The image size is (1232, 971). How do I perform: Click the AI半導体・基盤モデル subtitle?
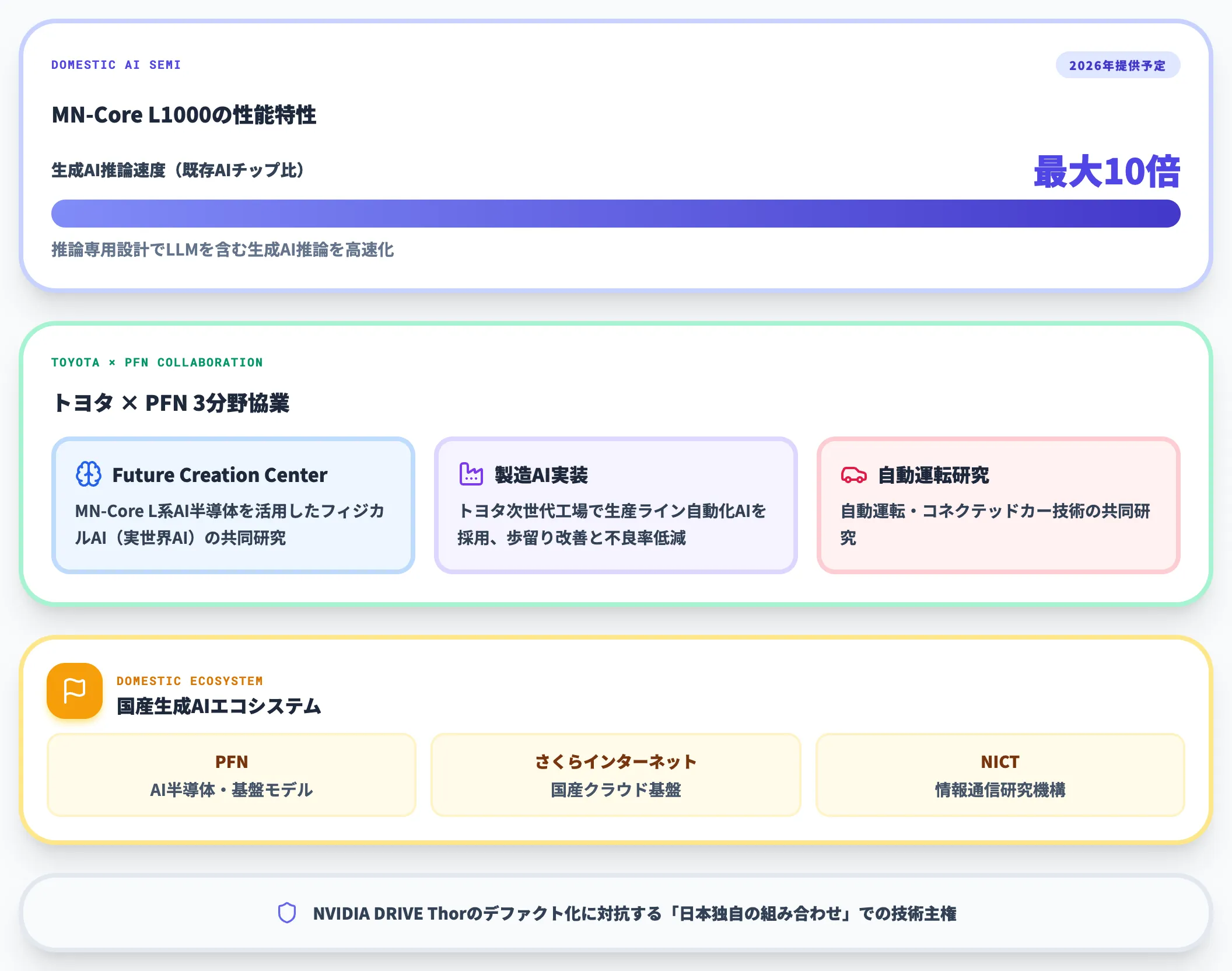point(232,790)
